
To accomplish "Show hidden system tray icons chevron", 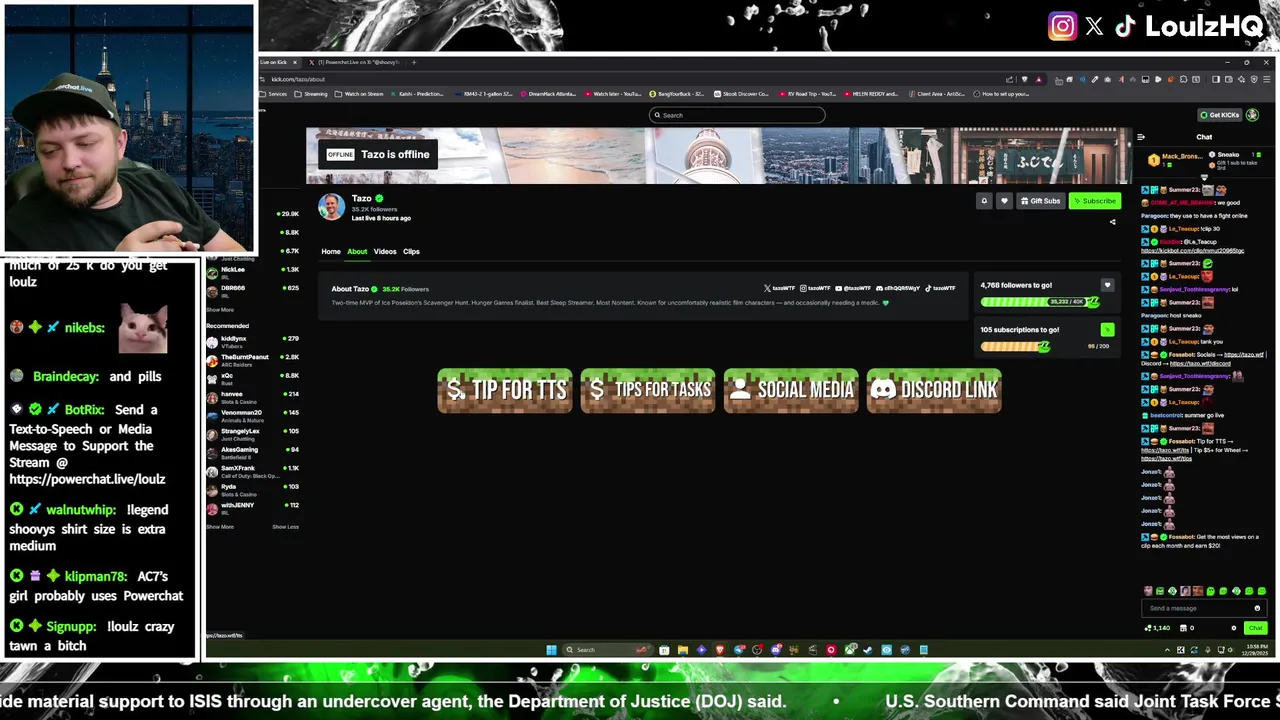I will (1167, 650).
